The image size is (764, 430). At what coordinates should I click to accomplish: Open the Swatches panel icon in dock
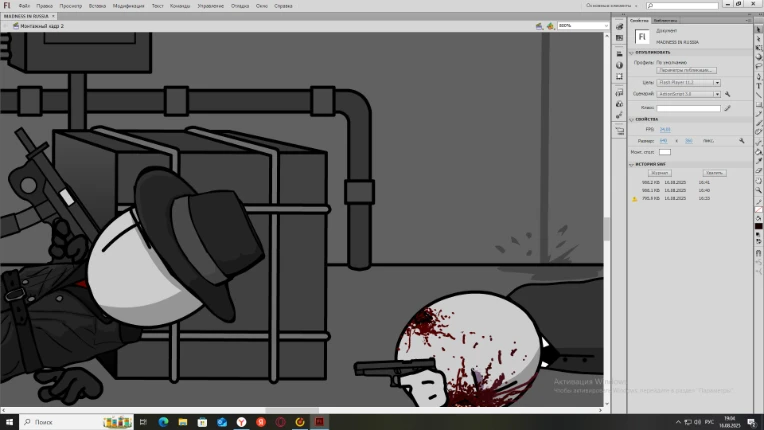619,38
